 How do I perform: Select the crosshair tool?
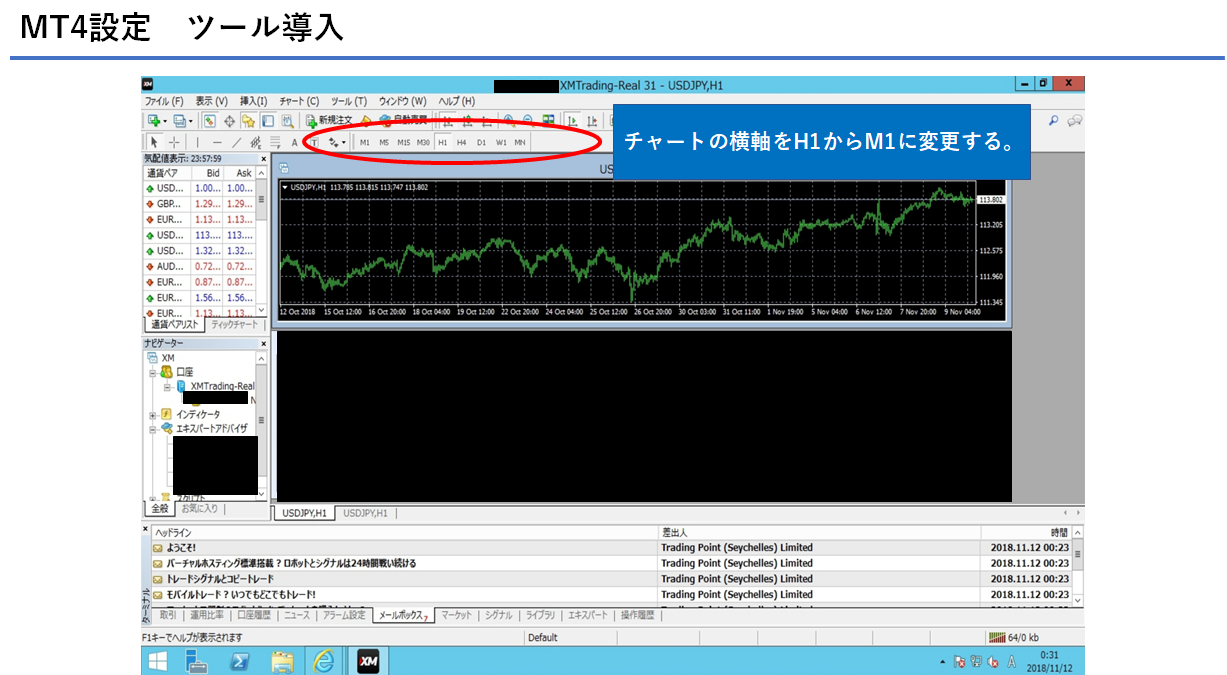tap(174, 142)
